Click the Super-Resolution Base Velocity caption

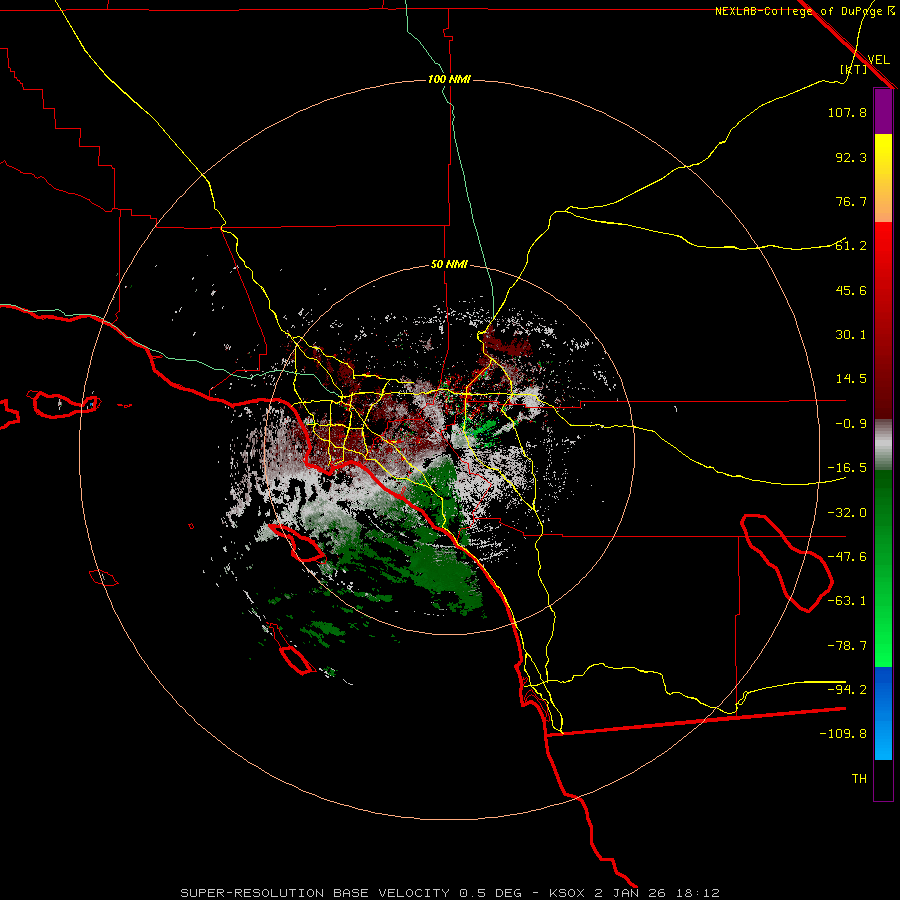(x=450, y=893)
